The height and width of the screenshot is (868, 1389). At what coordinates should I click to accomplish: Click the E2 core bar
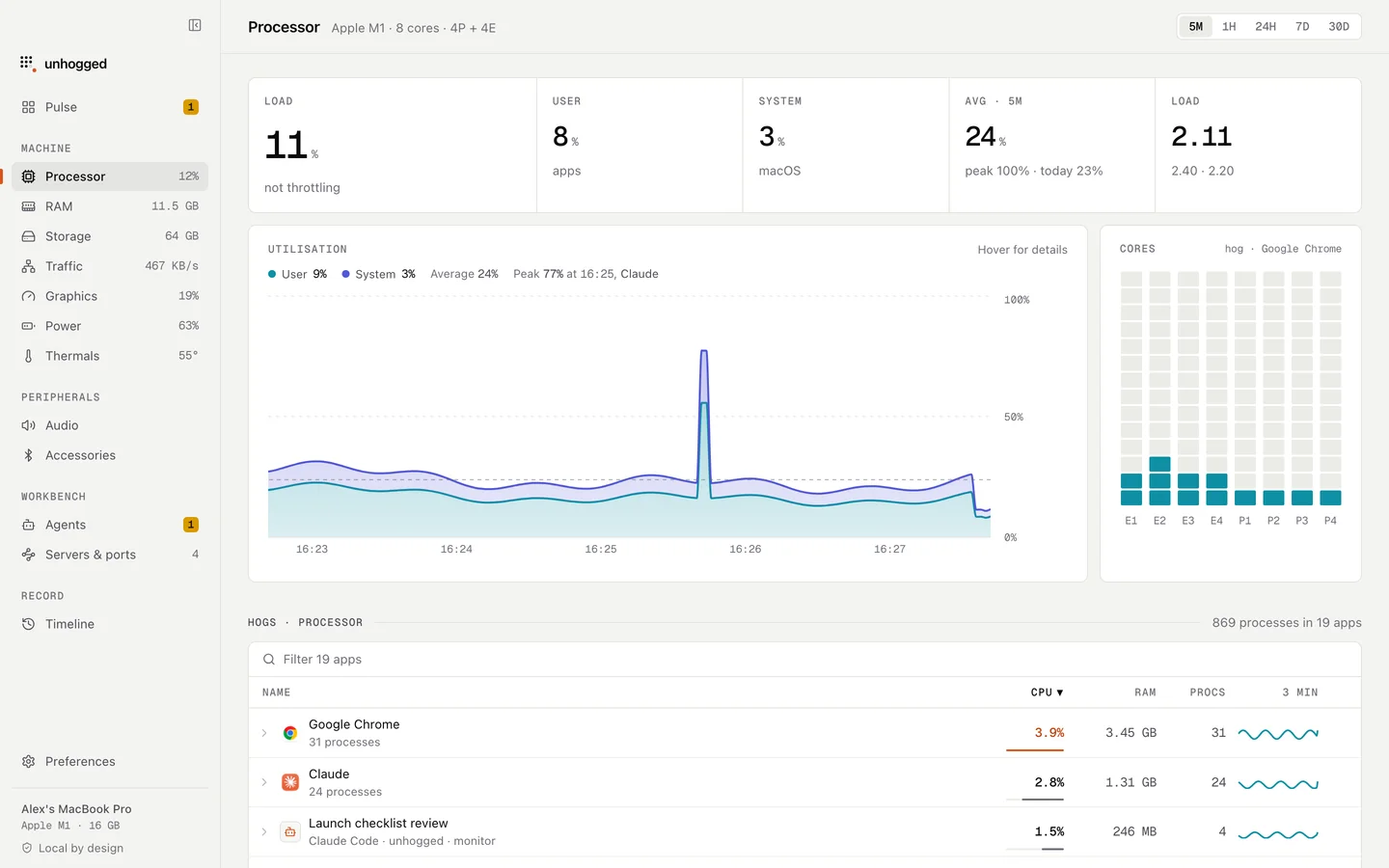pyautogui.click(x=1159, y=389)
